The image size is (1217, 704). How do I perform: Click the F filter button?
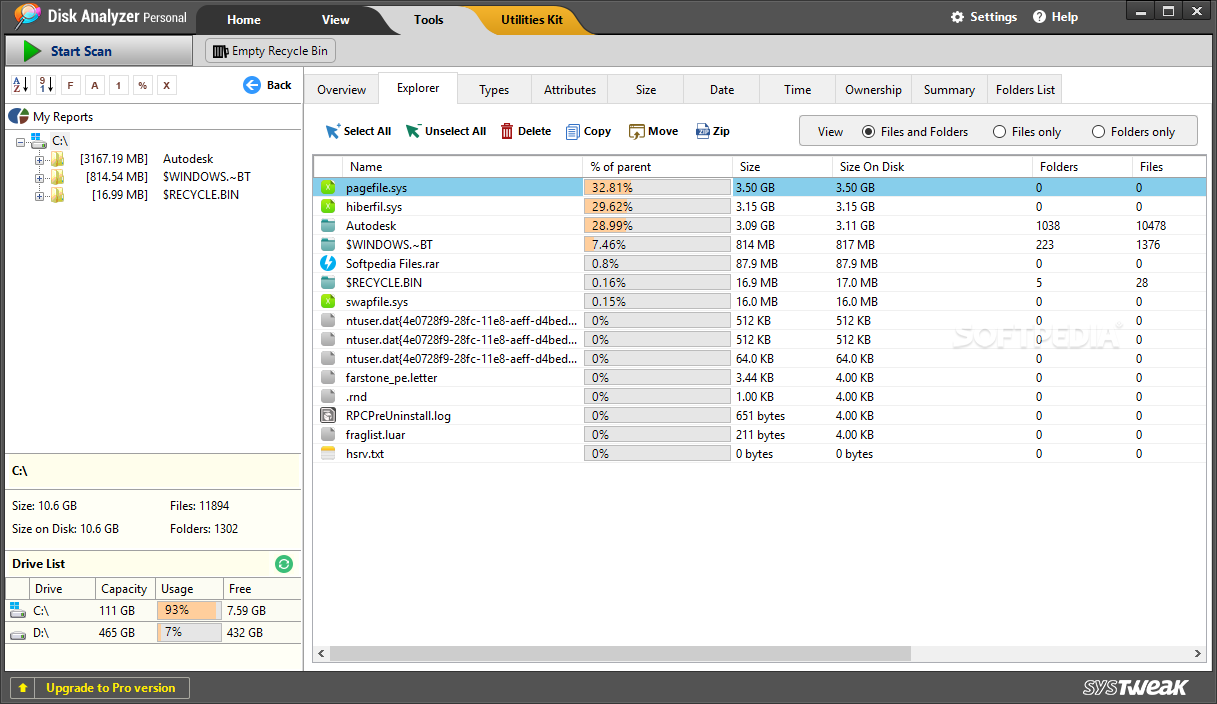pos(70,85)
